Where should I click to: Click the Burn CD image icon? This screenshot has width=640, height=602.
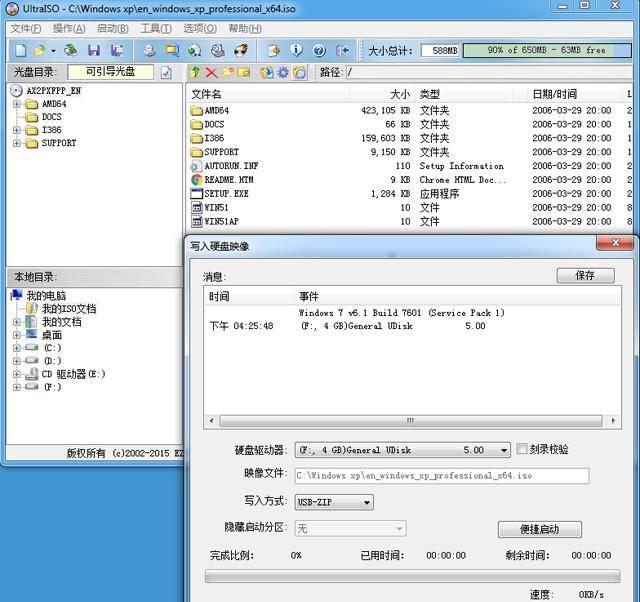241,51
